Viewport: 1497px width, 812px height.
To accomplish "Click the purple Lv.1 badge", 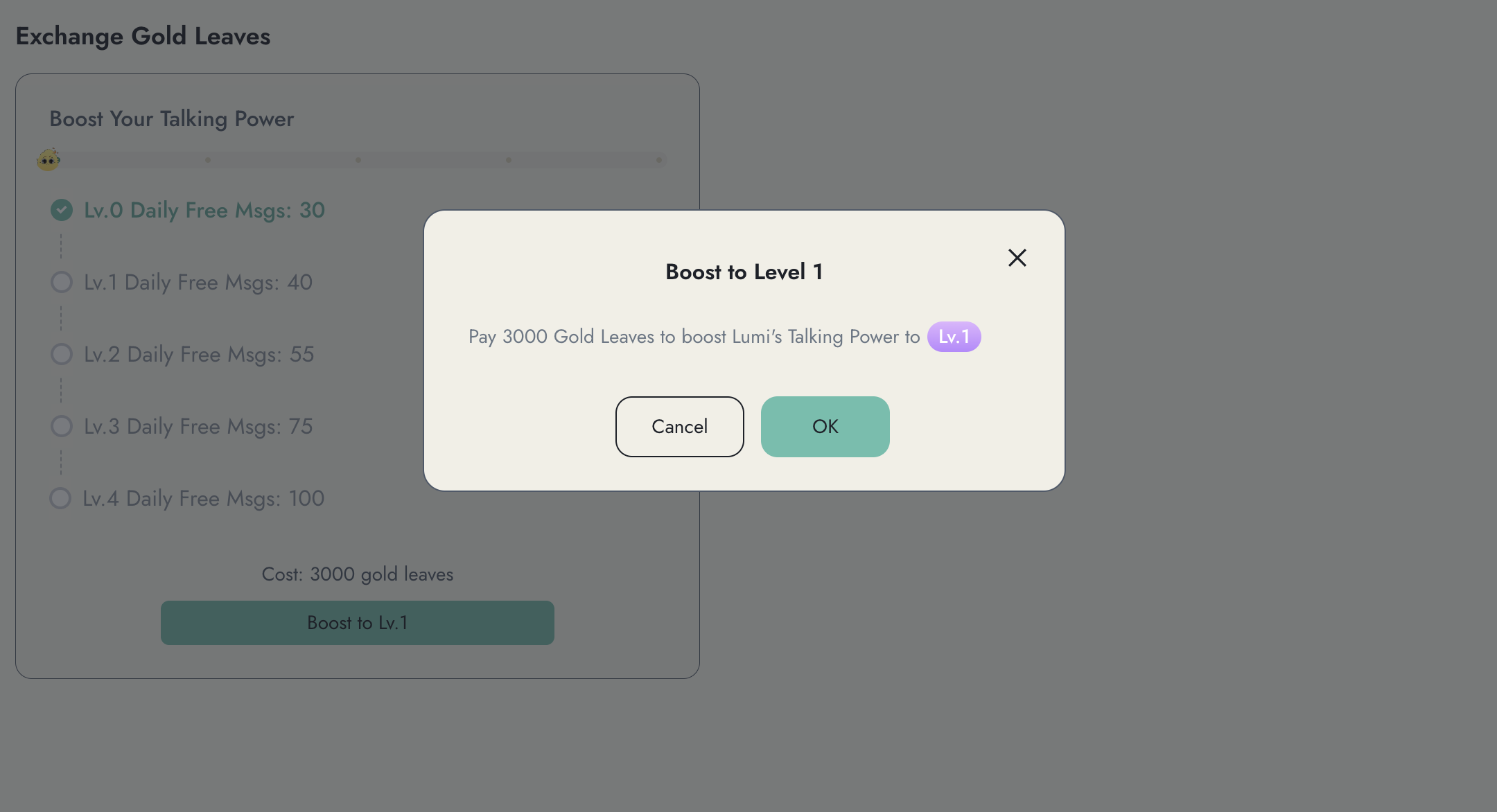I will (954, 337).
